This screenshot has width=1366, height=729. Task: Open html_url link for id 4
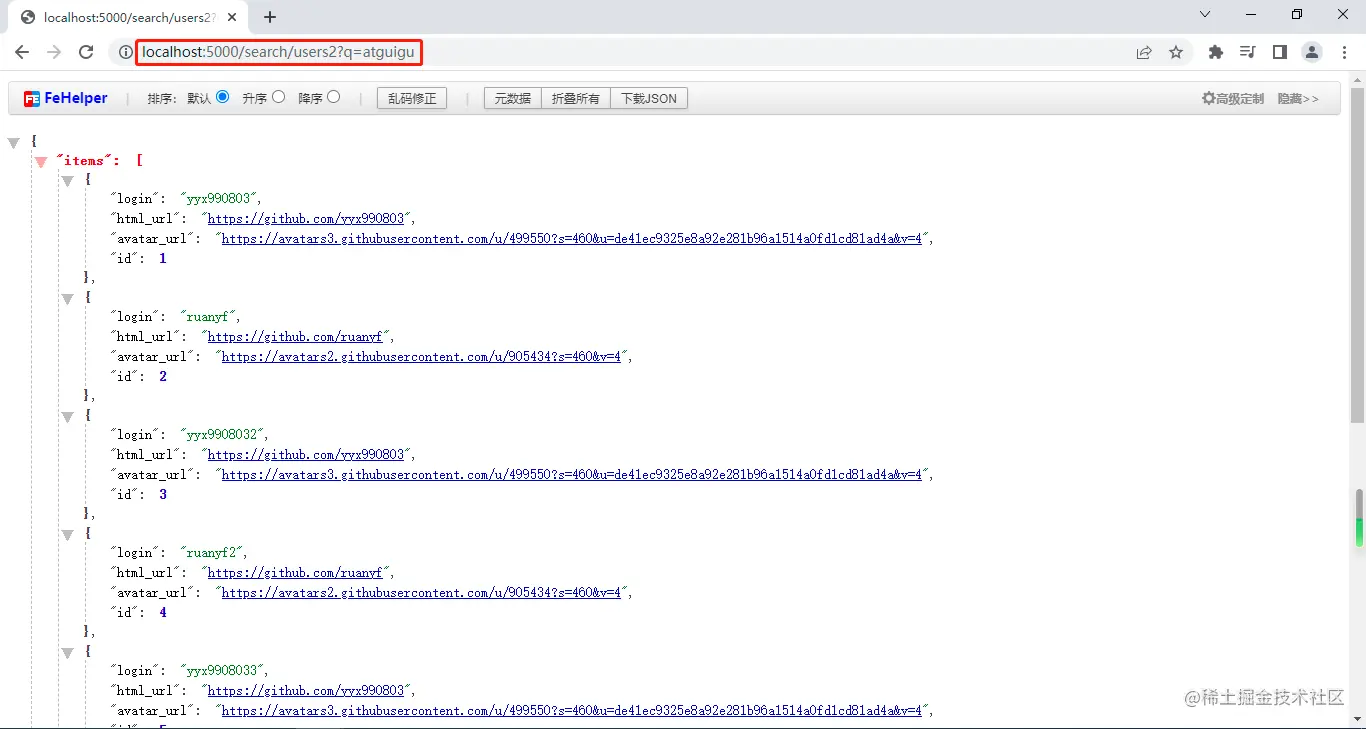(295, 573)
